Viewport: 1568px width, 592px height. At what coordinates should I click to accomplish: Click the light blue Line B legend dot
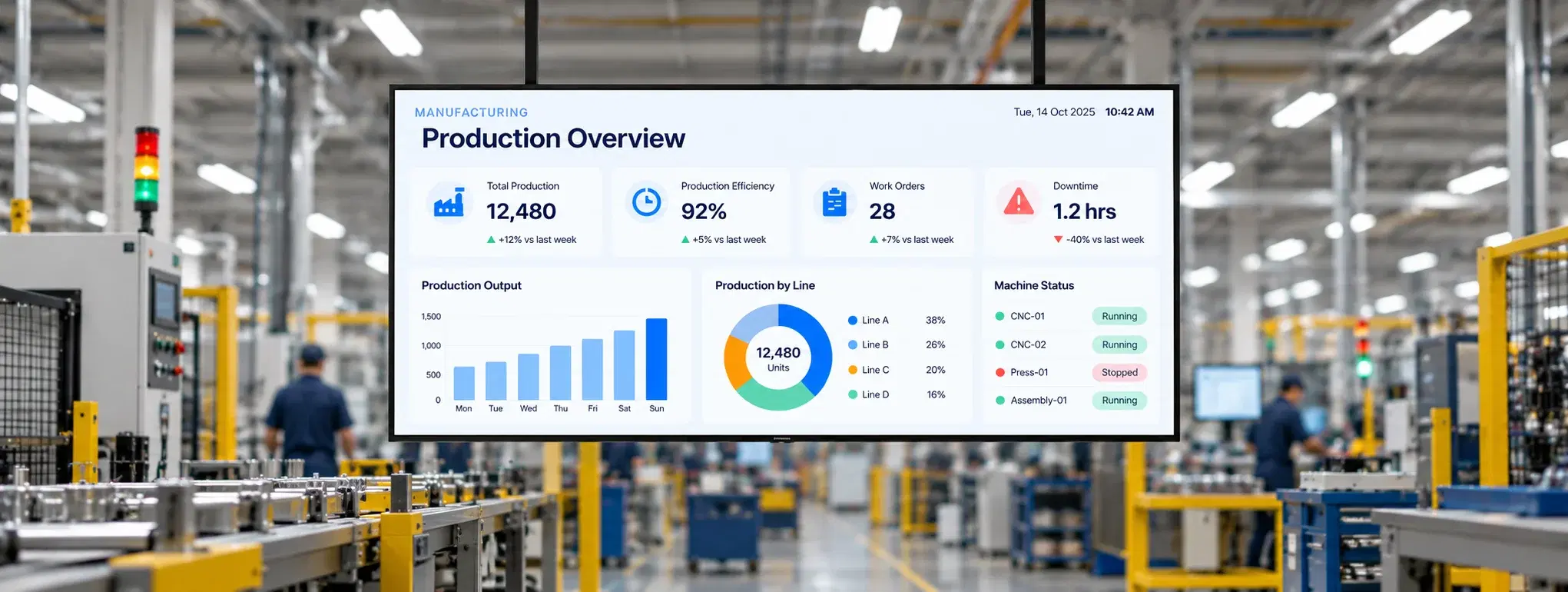(x=853, y=344)
